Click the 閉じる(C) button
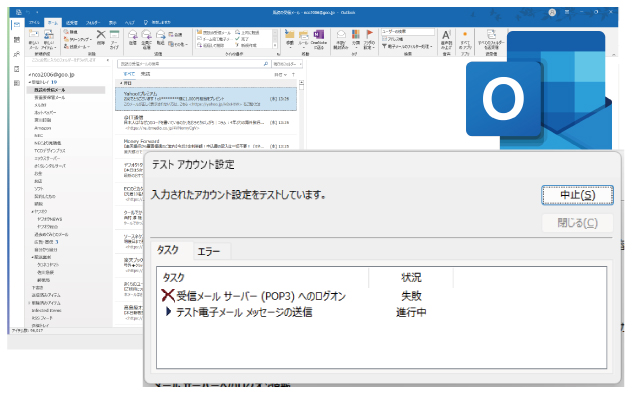640x400 pixels. 569,222
